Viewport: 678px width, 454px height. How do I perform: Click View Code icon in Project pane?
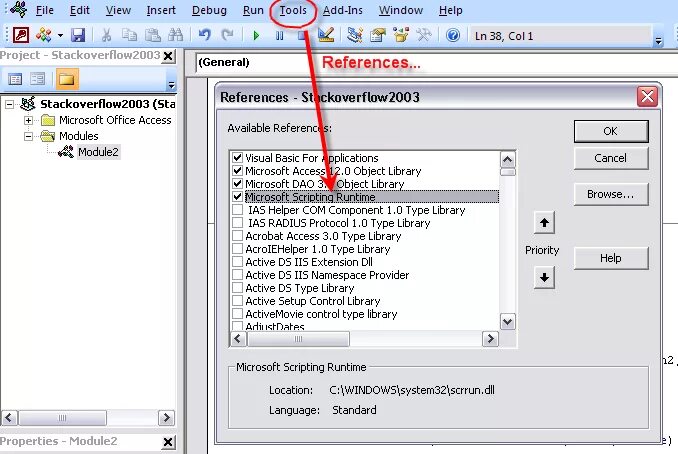(15, 79)
